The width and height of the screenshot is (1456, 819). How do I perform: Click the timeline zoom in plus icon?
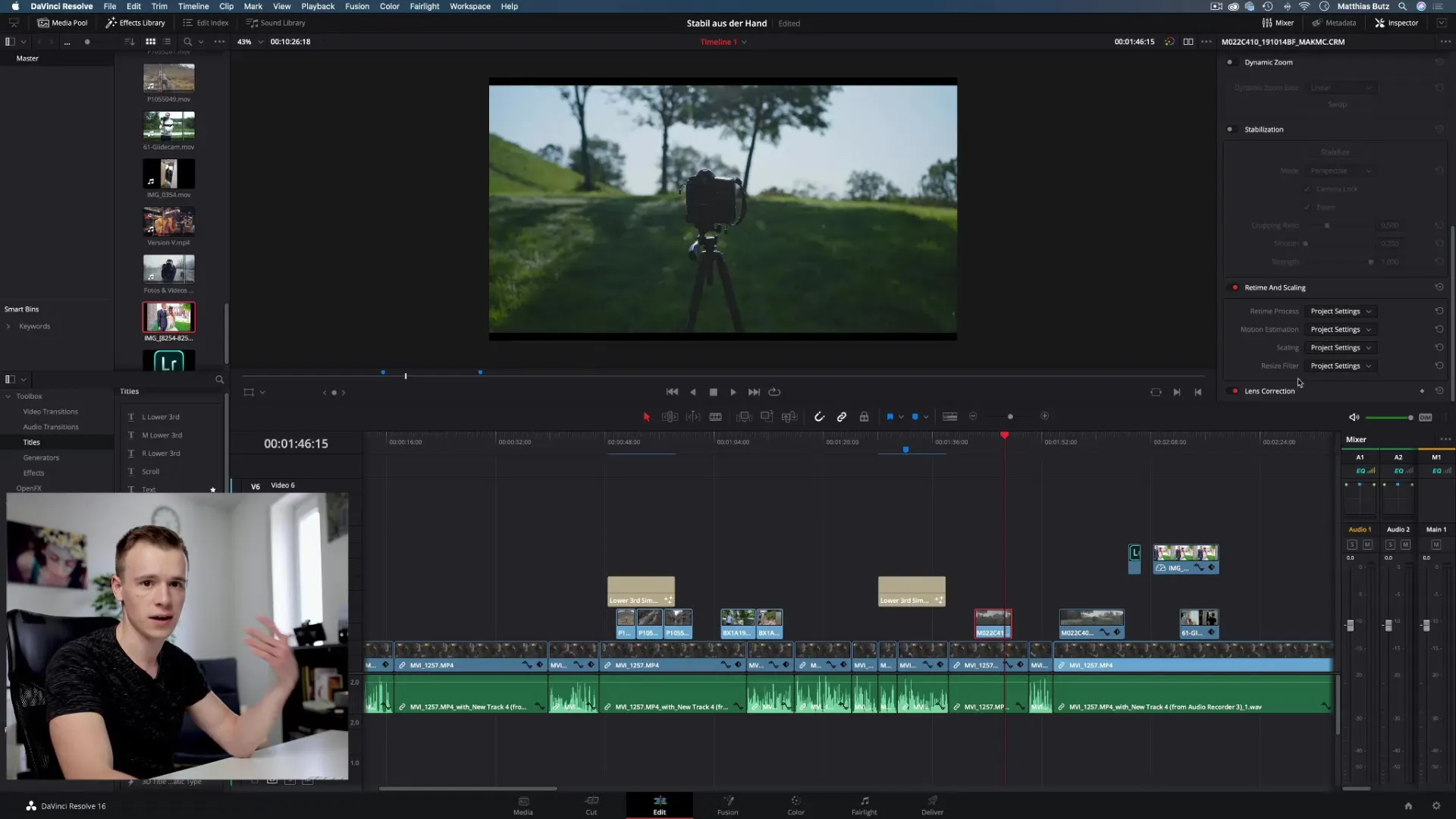point(1044,416)
